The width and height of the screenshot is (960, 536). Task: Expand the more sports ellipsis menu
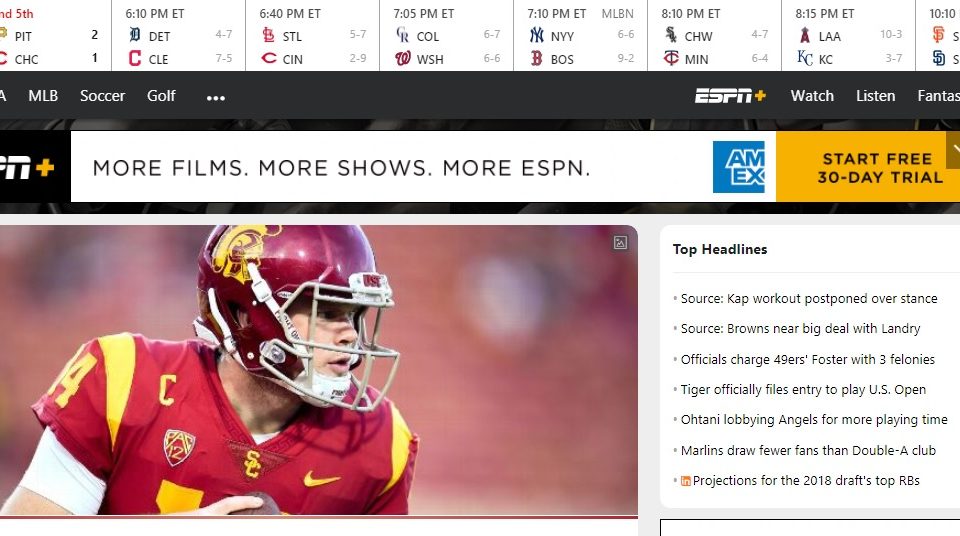pos(216,97)
